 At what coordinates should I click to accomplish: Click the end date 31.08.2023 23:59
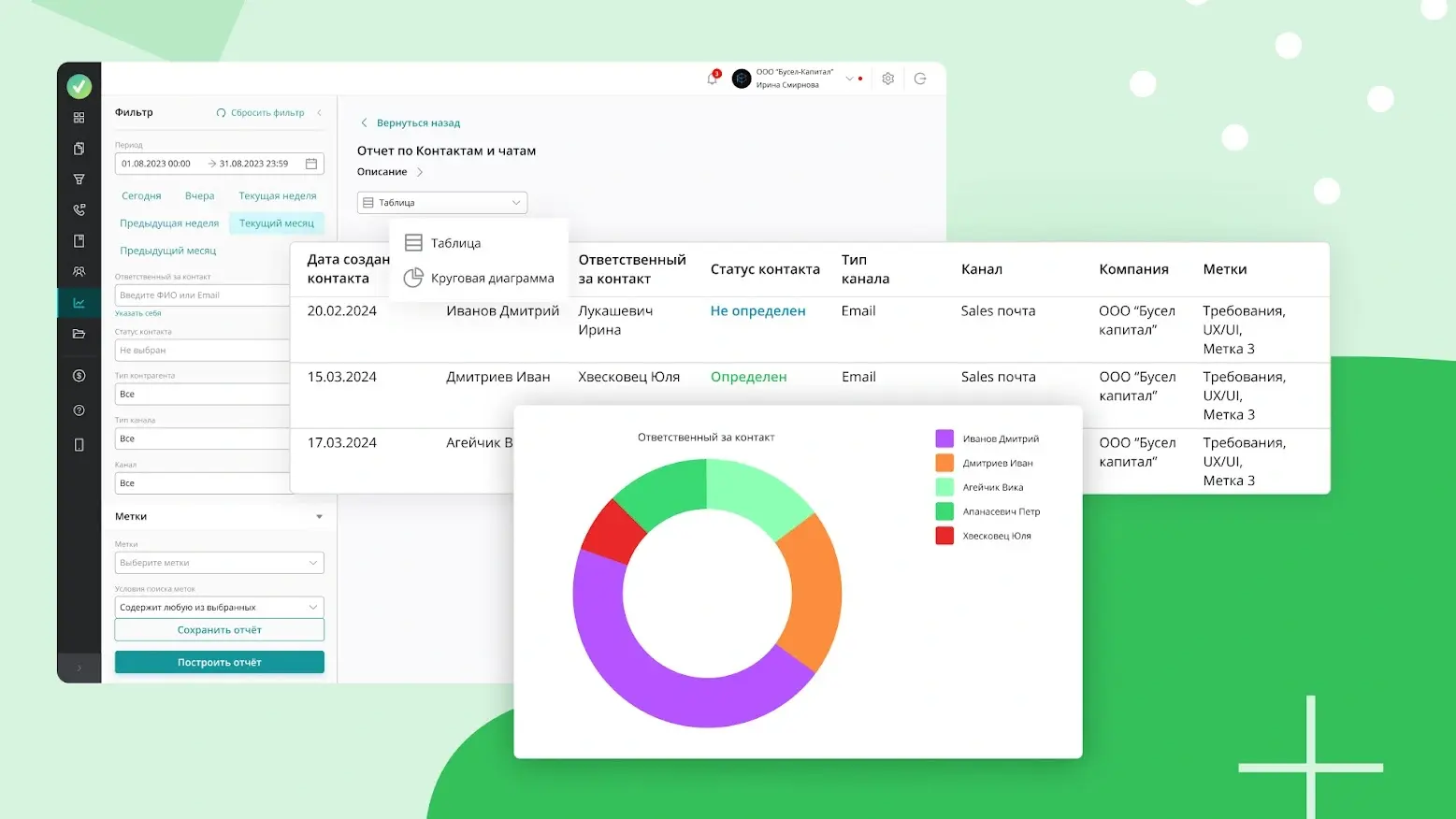[x=254, y=164]
